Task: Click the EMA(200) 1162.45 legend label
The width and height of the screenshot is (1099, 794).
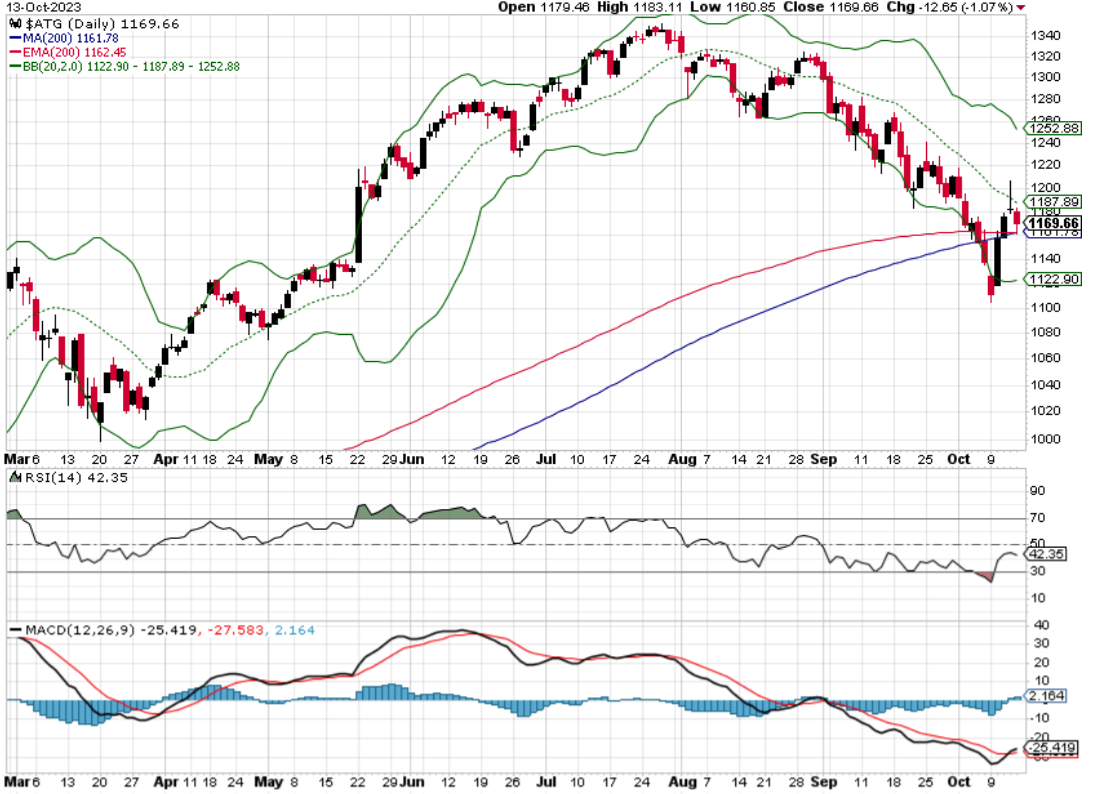Action: [x=74, y=53]
